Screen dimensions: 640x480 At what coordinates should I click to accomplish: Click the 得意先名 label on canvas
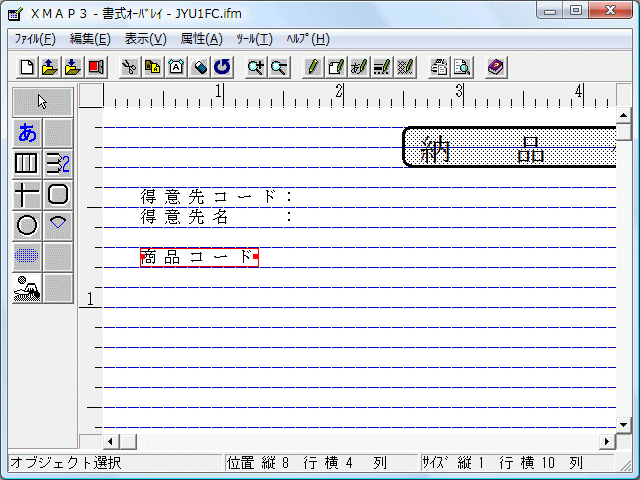pyautogui.click(x=184, y=217)
